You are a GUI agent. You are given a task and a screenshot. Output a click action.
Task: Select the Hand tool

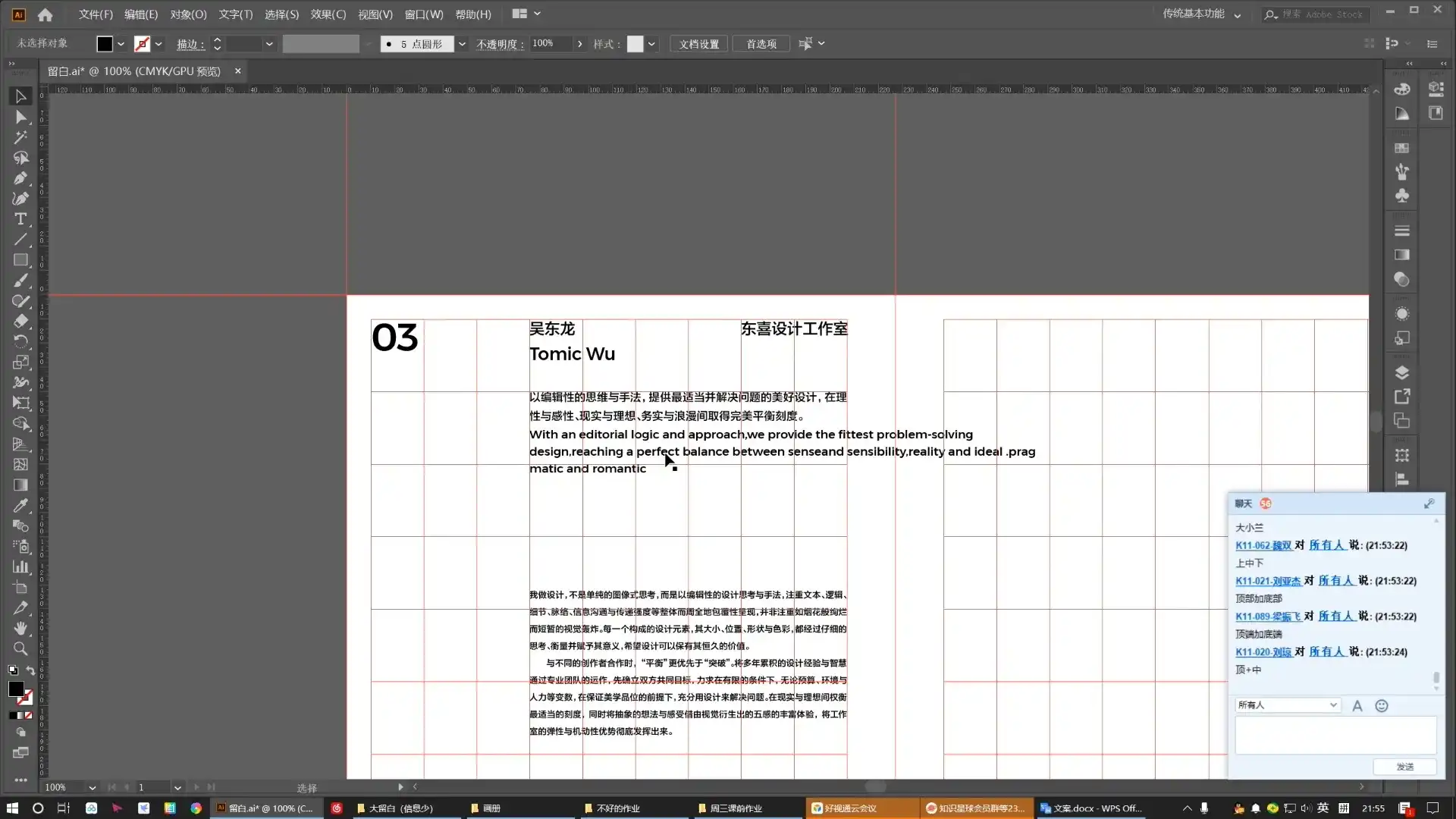point(20,629)
